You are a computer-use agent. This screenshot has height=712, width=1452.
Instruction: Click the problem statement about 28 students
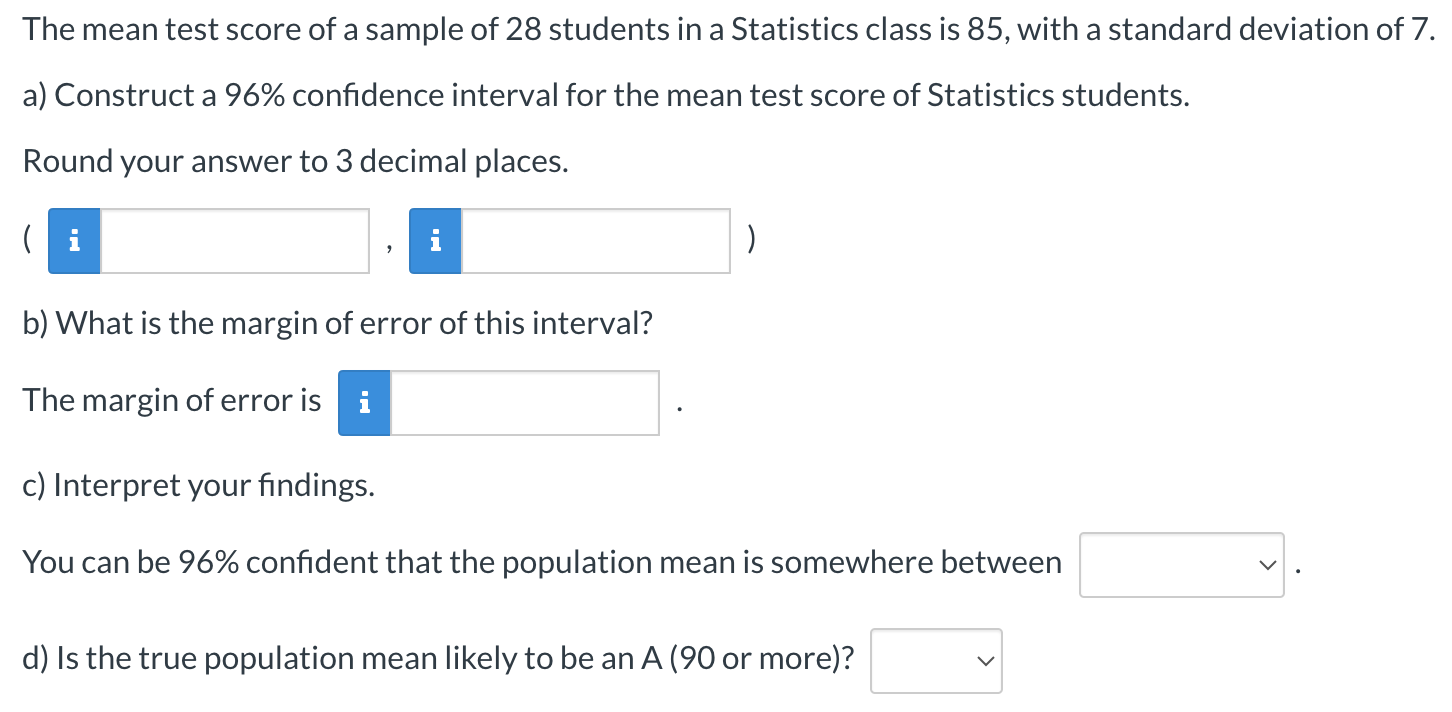click(x=729, y=31)
